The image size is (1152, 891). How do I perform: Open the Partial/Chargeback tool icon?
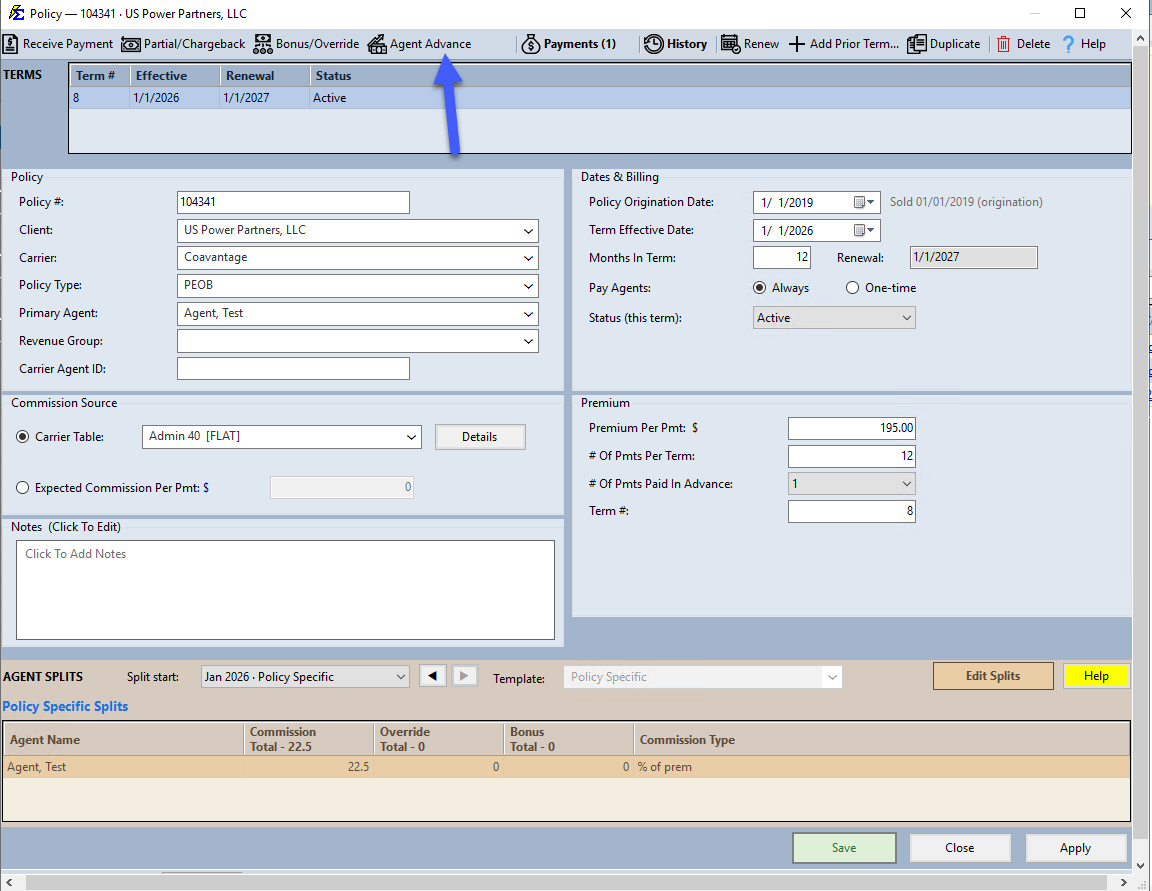tap(131, 44)
